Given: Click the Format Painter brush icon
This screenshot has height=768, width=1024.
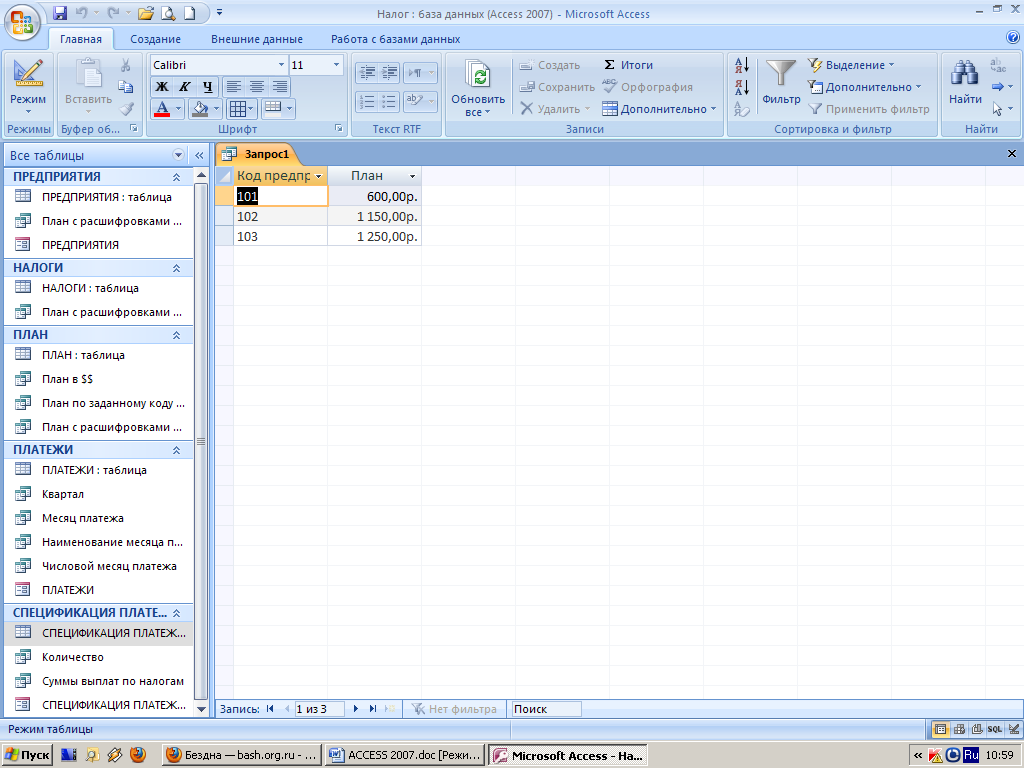Looking at the screenshot, I should (x=126, y=109).
